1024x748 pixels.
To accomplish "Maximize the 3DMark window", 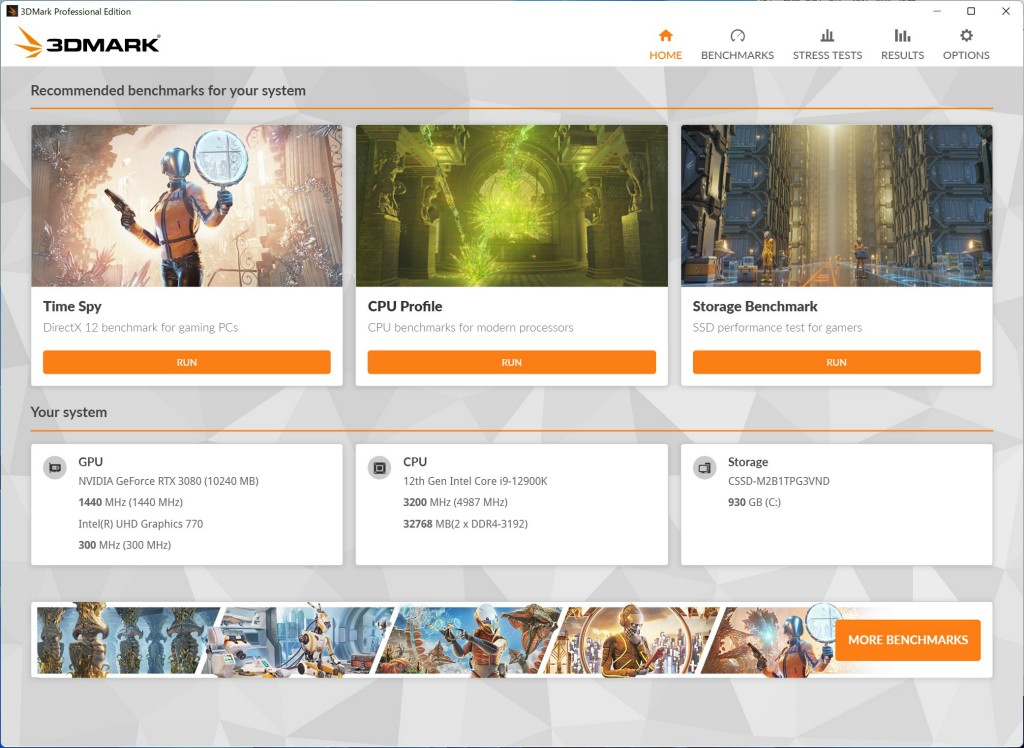I will (x=971, y=11).
